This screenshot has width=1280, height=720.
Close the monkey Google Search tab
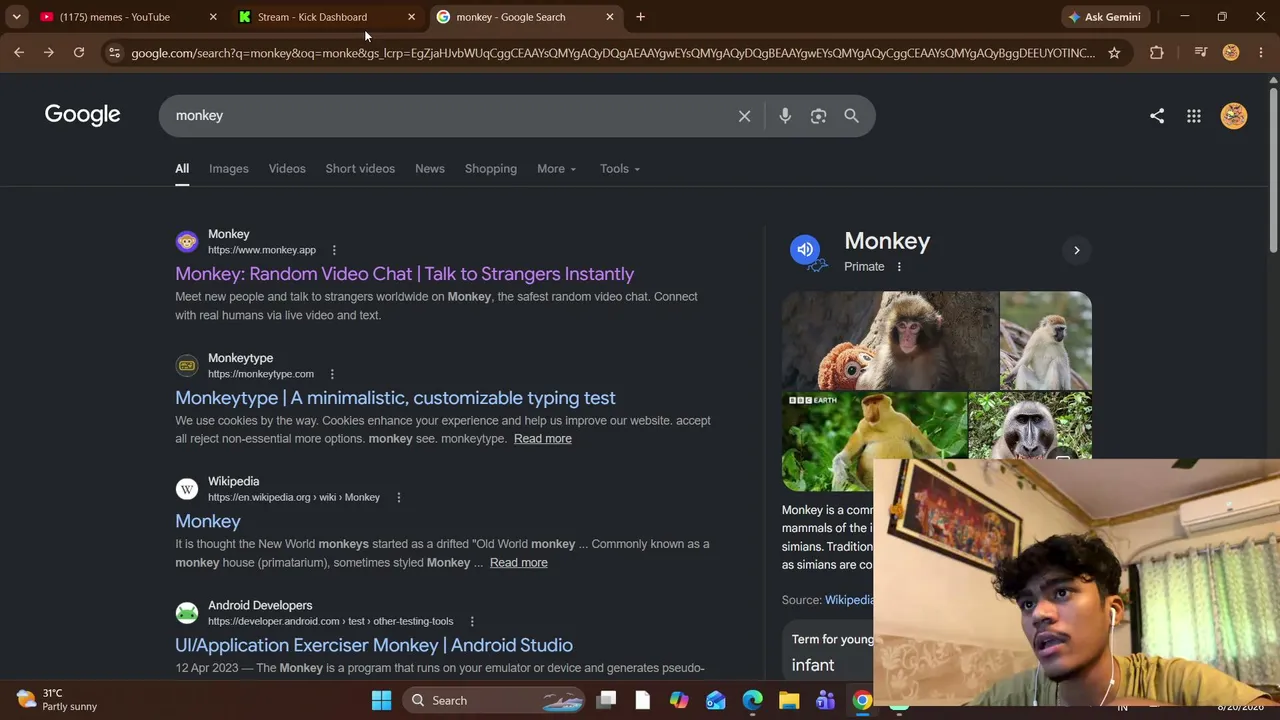click(x=610, y=17)
